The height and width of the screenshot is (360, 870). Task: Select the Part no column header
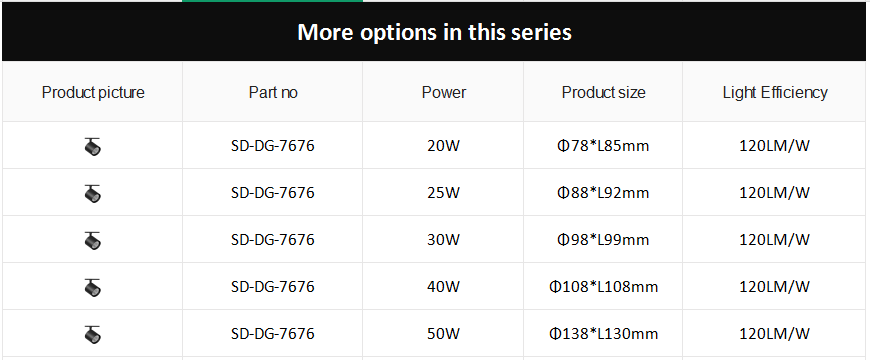tap(273, 92)
